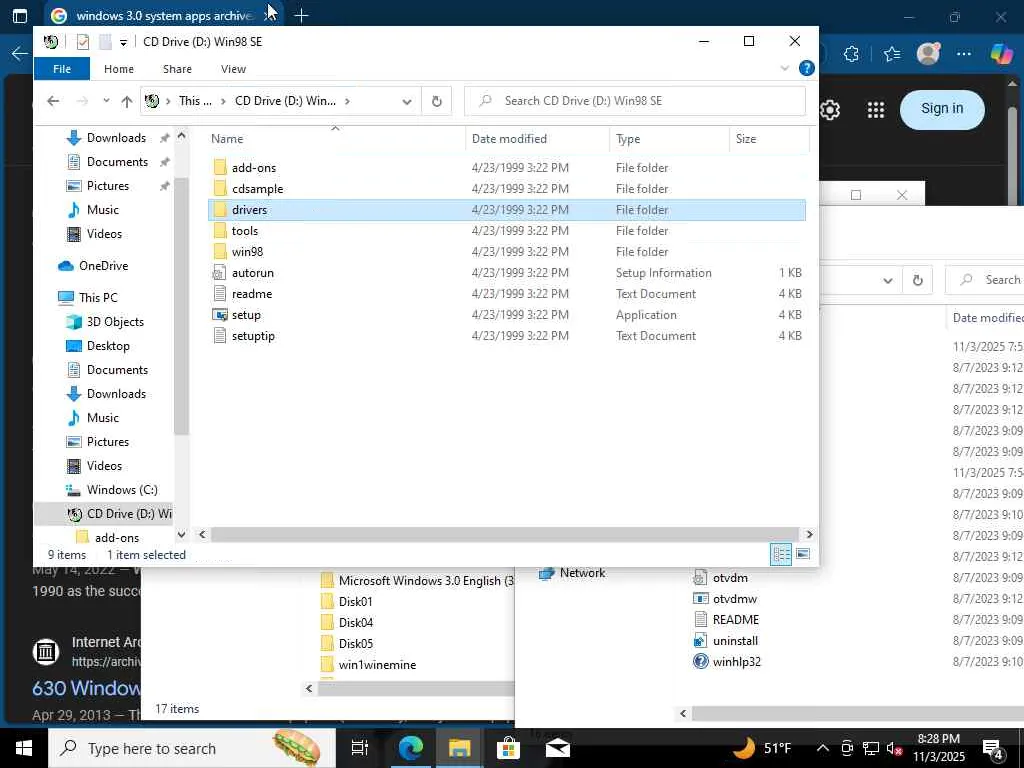Open the Mail app from taskbar
The image size is (1024, 768).
[557, 748]
